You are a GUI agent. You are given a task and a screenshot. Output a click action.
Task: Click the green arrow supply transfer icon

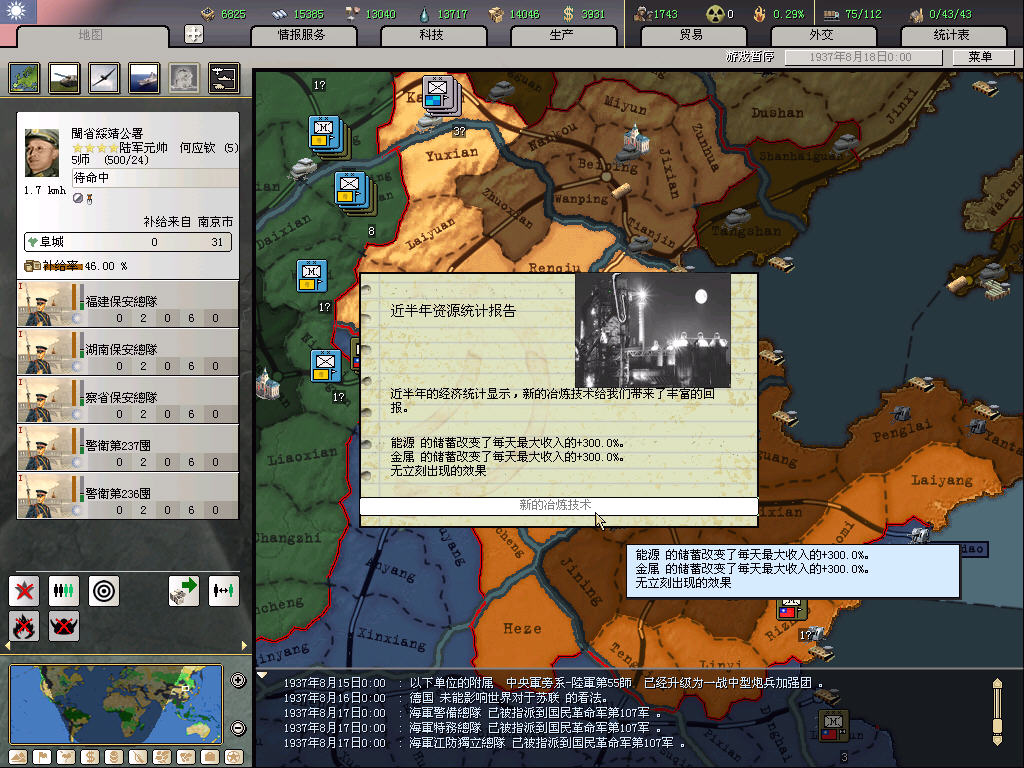click(x=184, y=591)
